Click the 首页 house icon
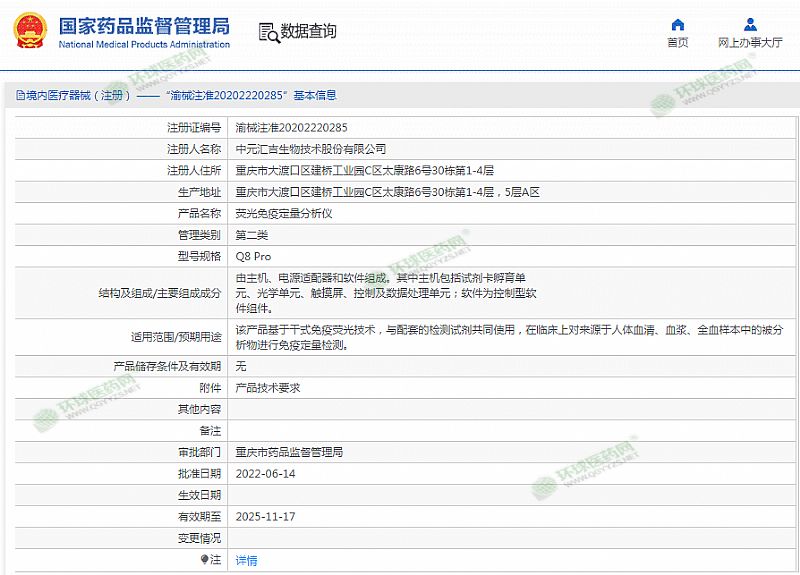This screenshot has height=575, width=800. pos(678,25)
